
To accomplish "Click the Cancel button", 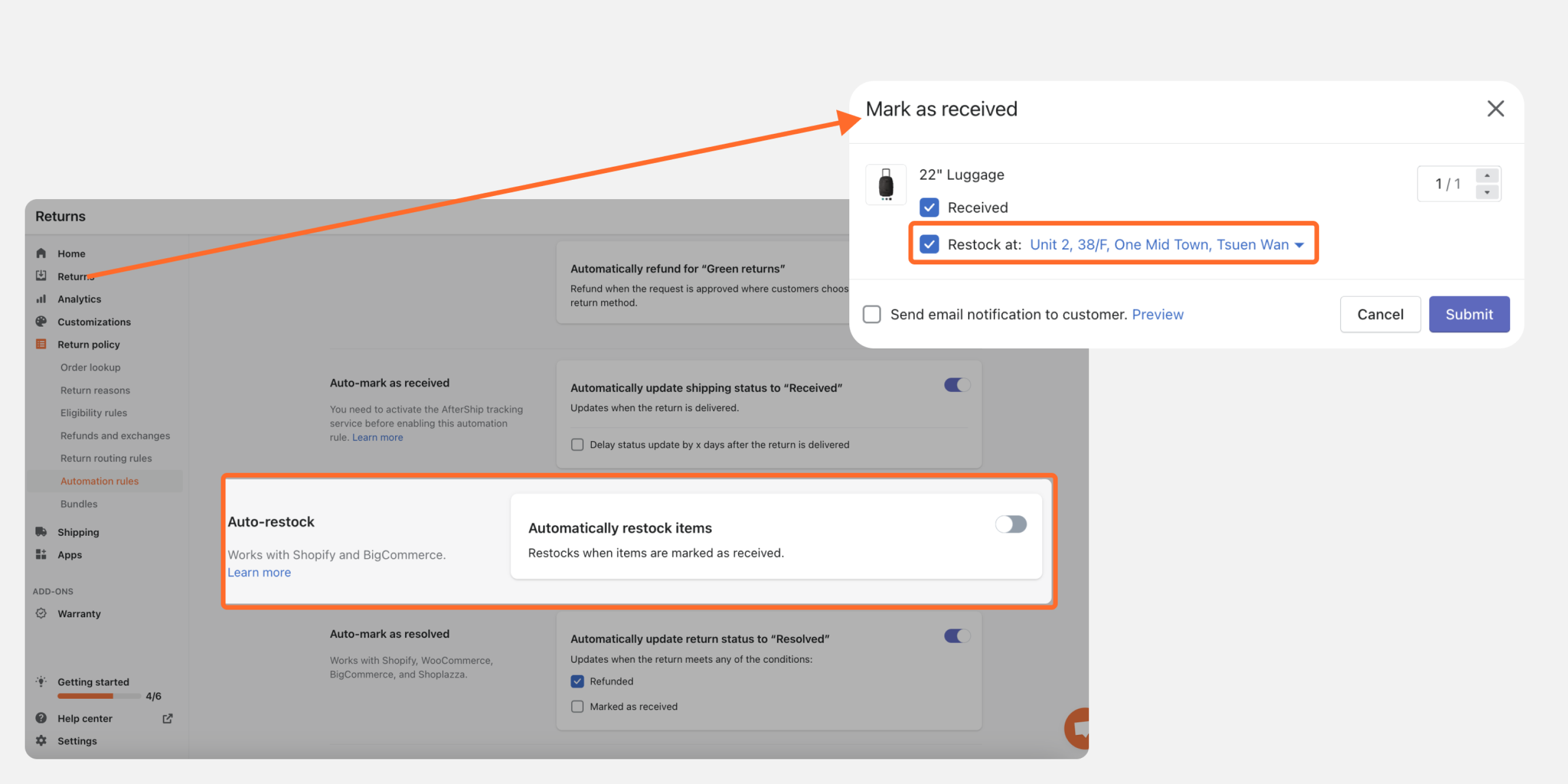I will point(1380,315).
